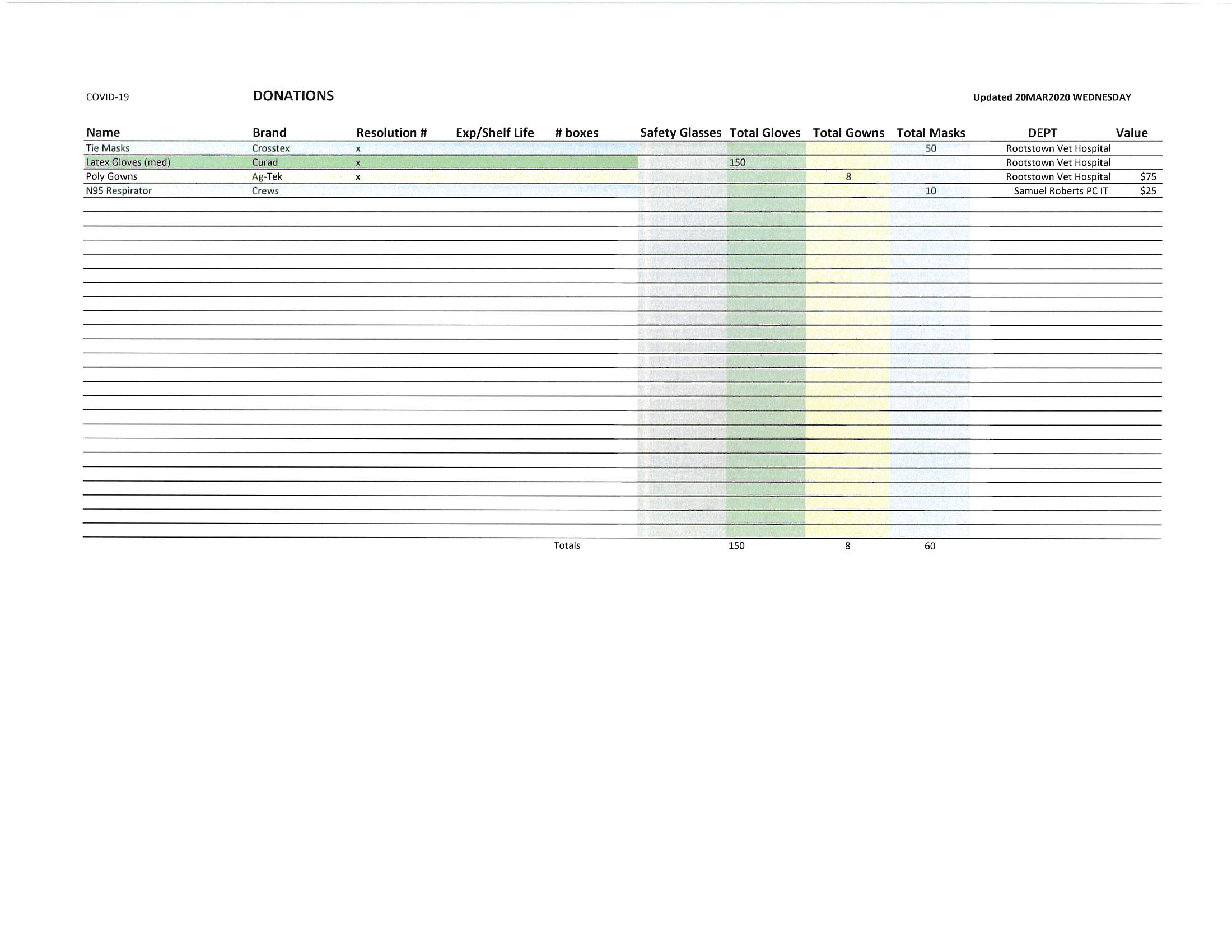Select the Crosstex brand cell
Viewport: 1232px width, 952px height.
coord(271,148)
